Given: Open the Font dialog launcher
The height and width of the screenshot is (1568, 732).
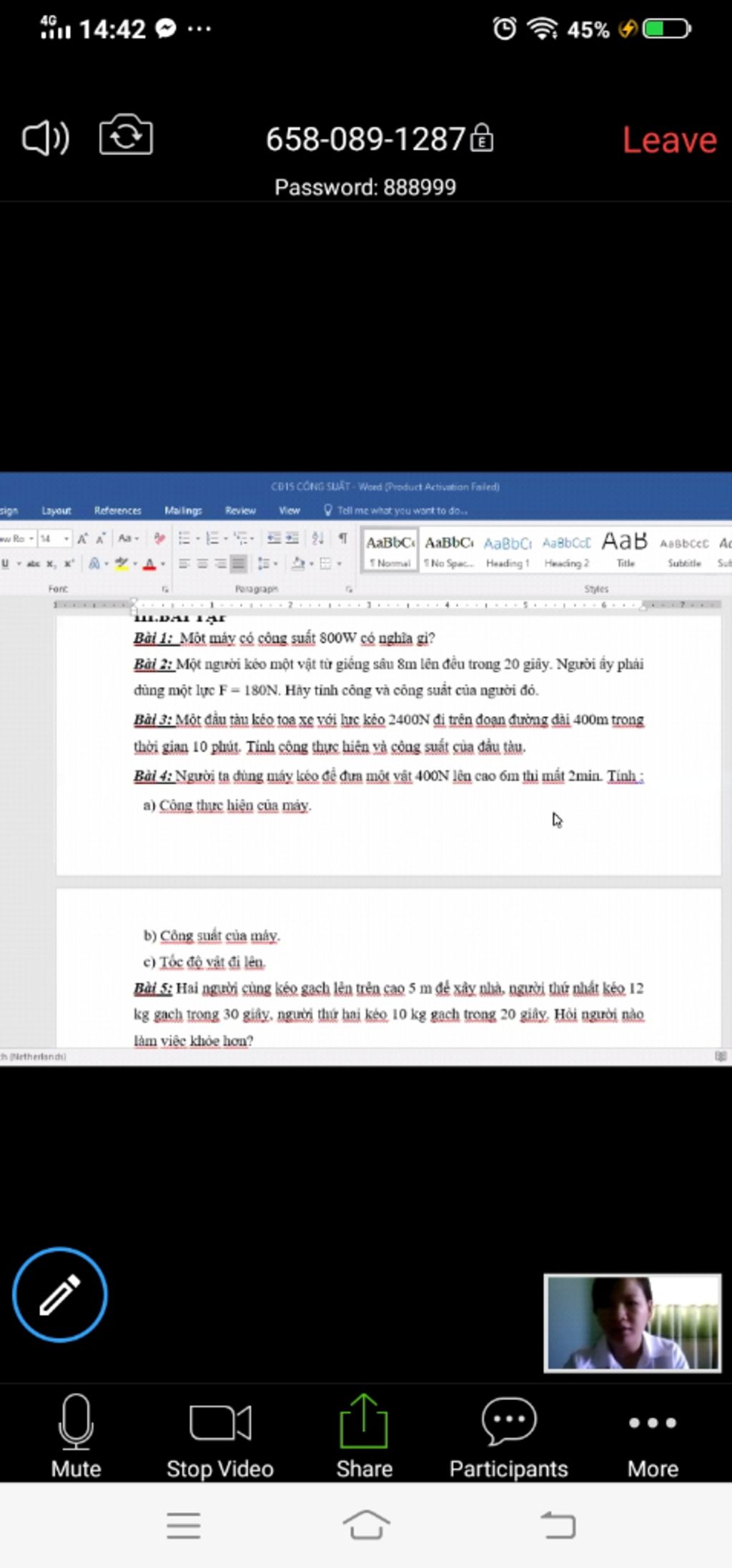Looking at the screenshot, I should click(x=165, y=590).
